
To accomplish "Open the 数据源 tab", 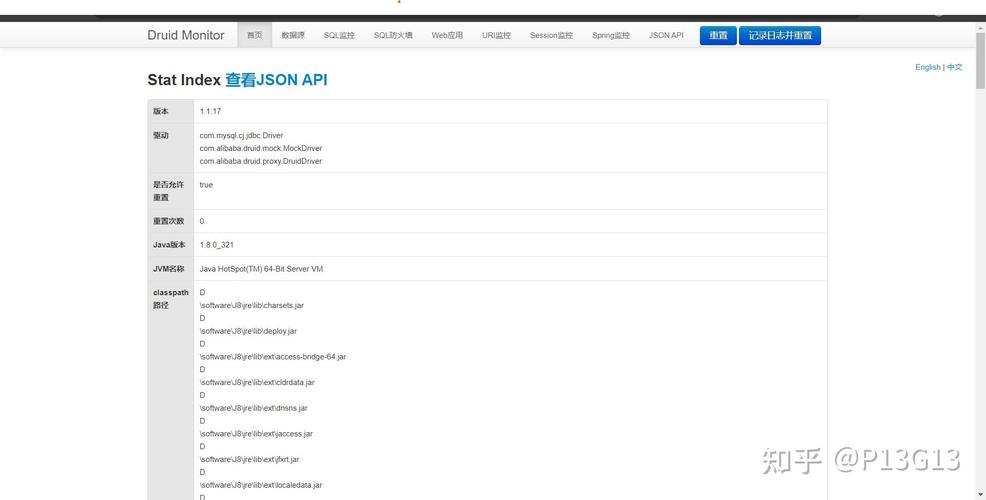I will pos(293,35).
